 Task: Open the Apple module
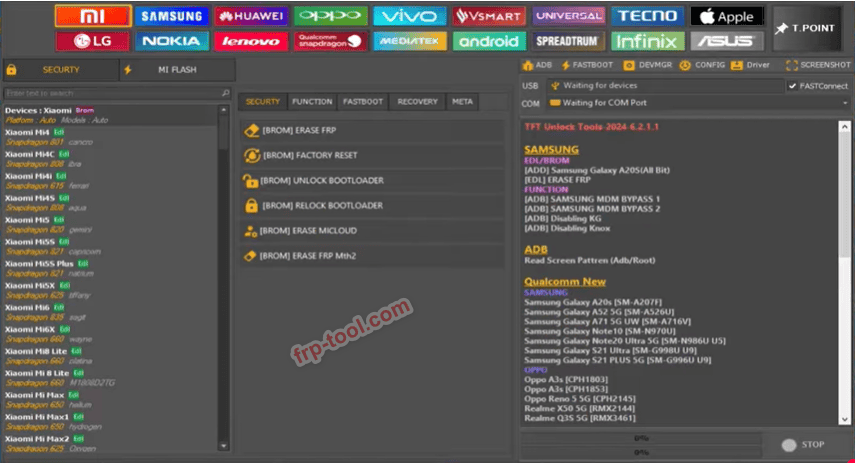click(x=727, y=16)
